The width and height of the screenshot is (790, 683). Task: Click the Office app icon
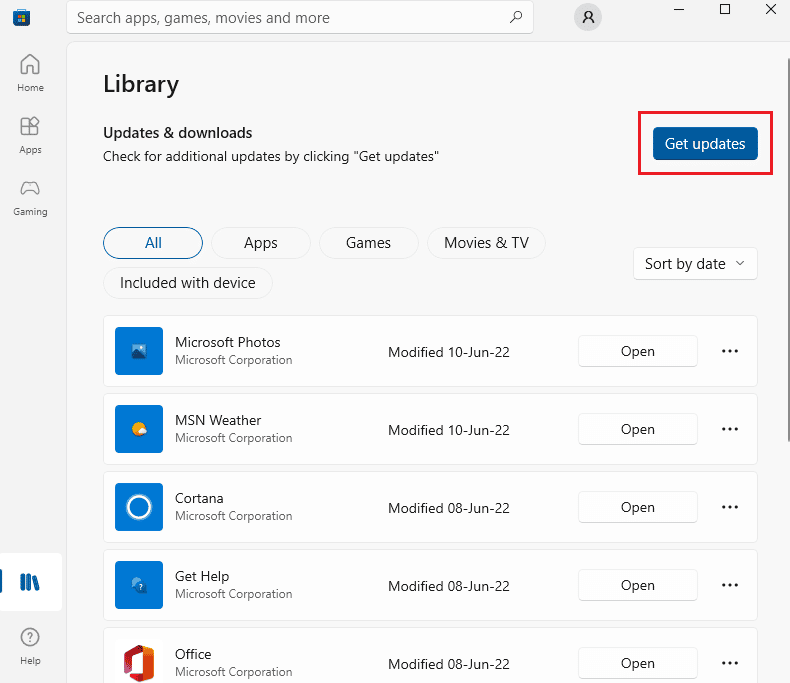click(x=138, y=662)
